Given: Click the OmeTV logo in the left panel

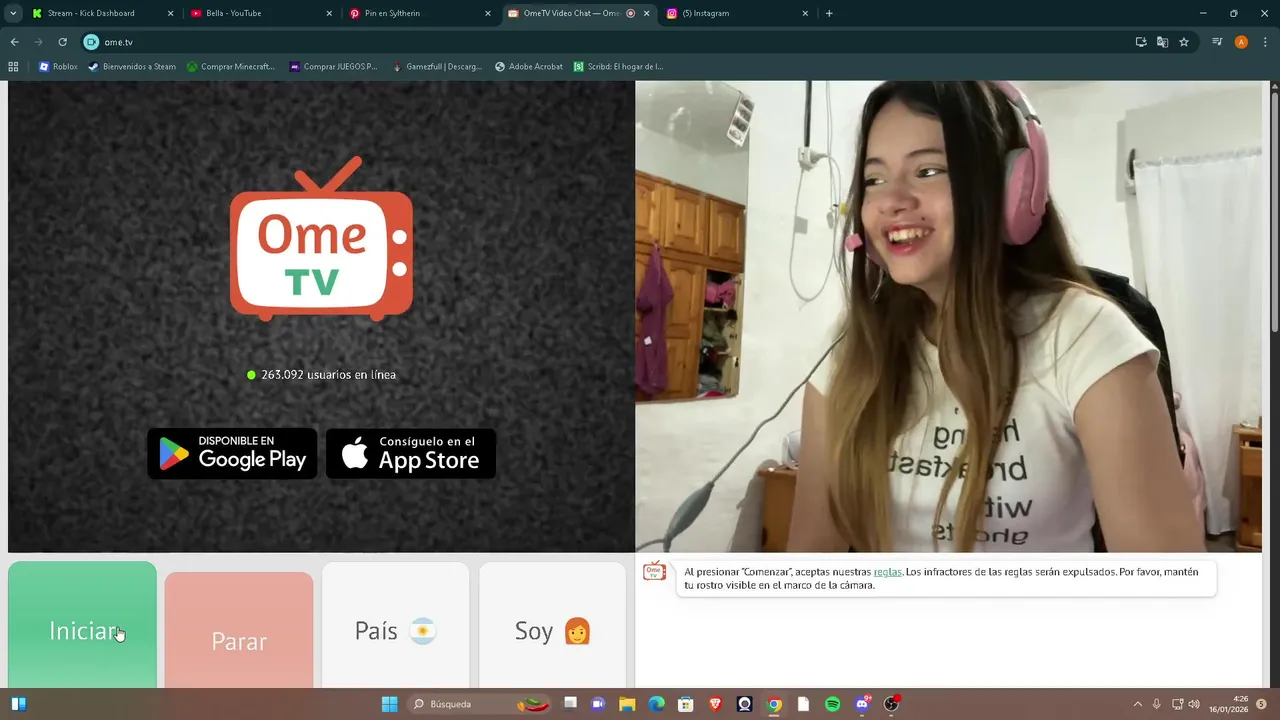Looking at the screenshot, I should [321, 239].
